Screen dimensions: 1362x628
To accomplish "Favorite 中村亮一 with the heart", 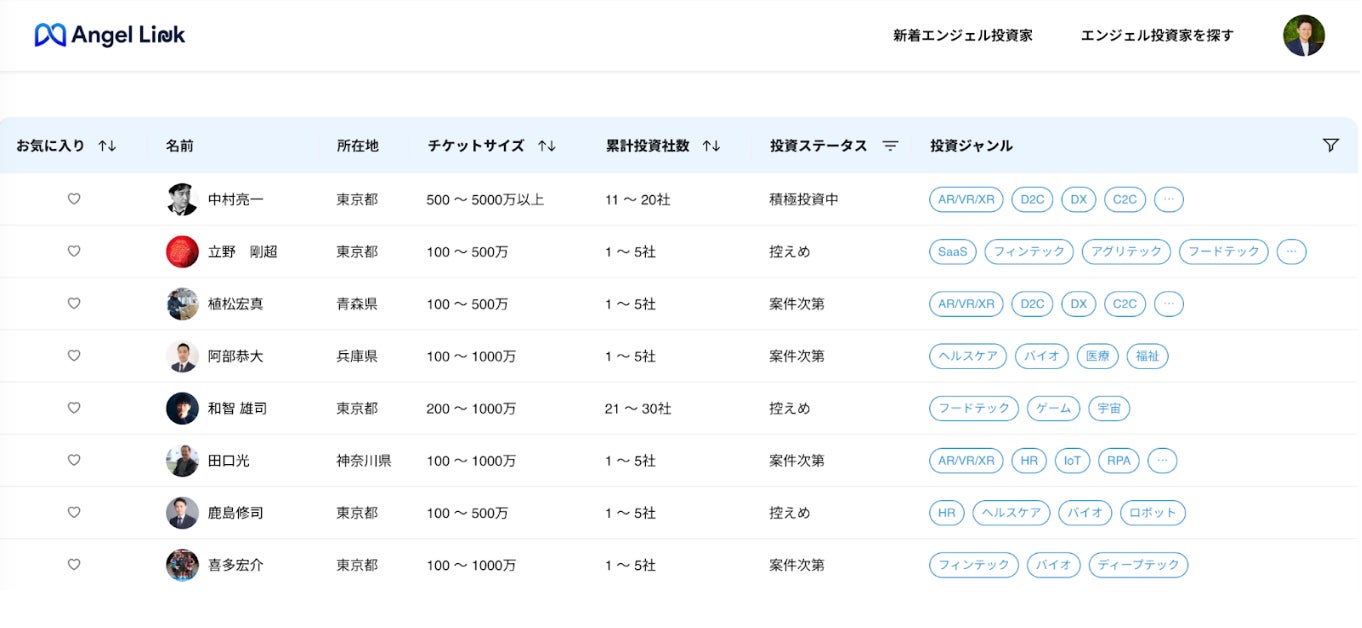I will coord(74,199).
